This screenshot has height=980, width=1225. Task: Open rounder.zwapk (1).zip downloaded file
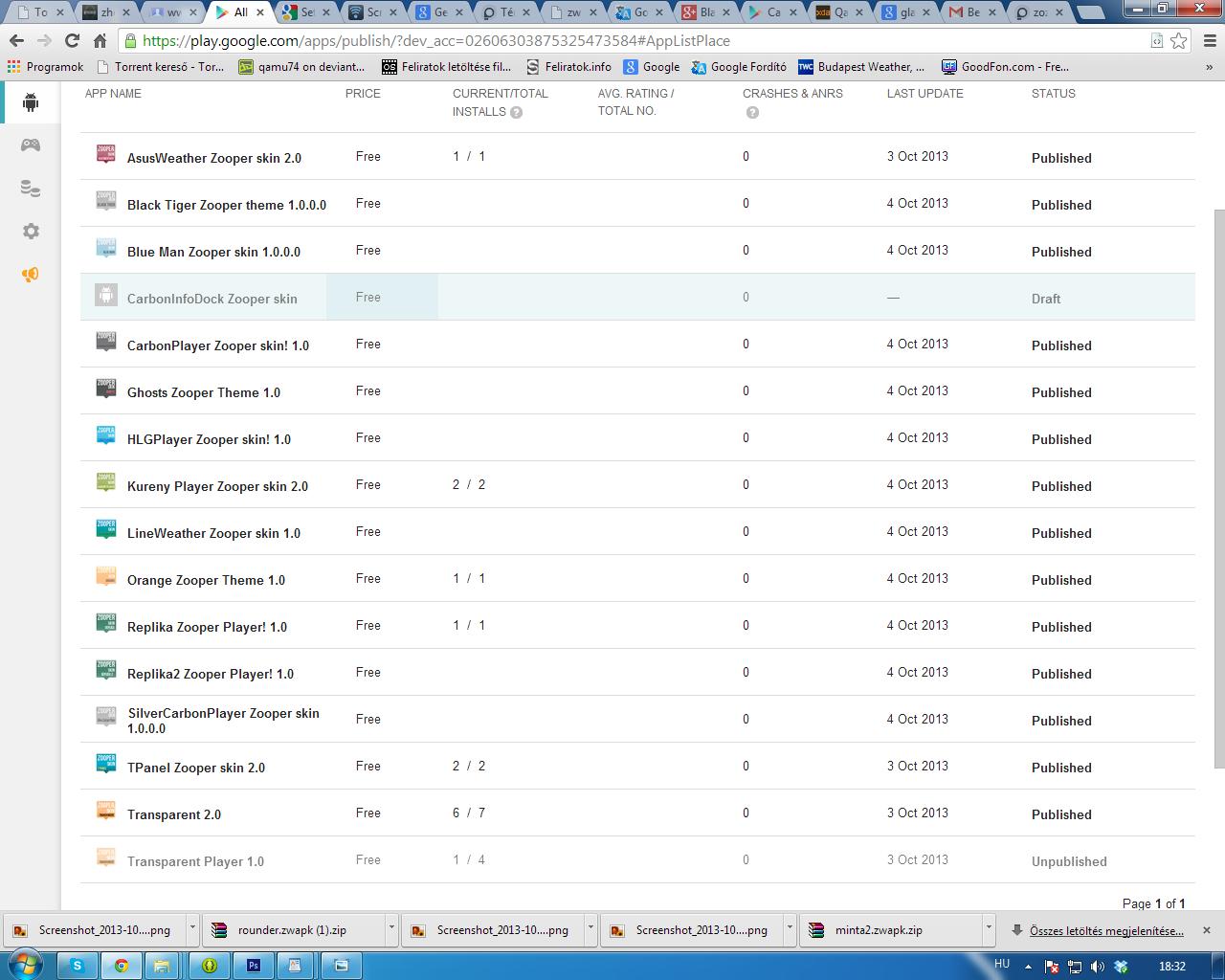point(293,929)
